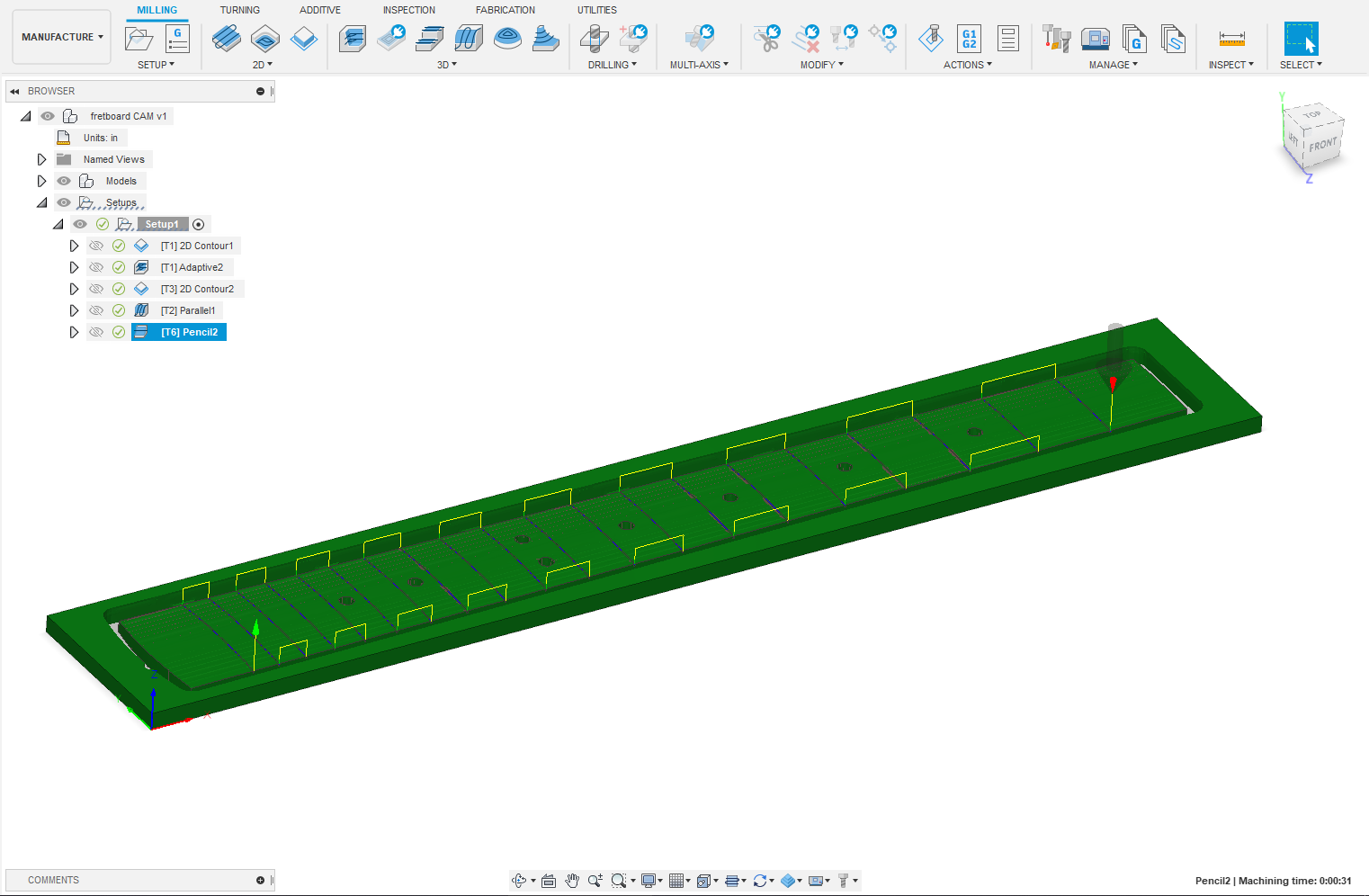This screenshot has height=896, width=1369.
Task: Click the TOP face of the ViewCube
Action: point(1312,114)
